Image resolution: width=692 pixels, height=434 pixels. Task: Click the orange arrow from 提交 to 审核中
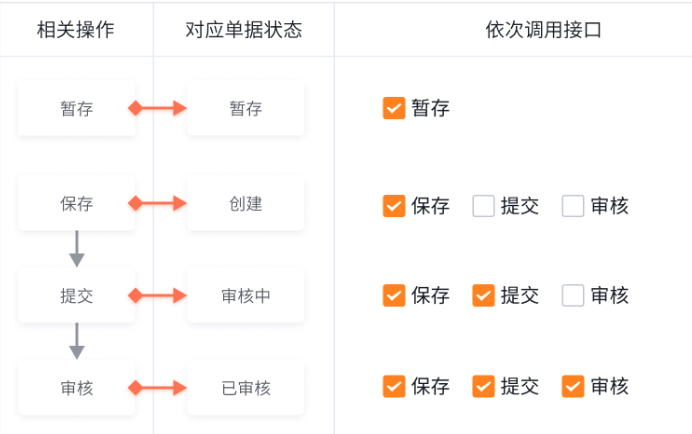click(x=158, y=295)
